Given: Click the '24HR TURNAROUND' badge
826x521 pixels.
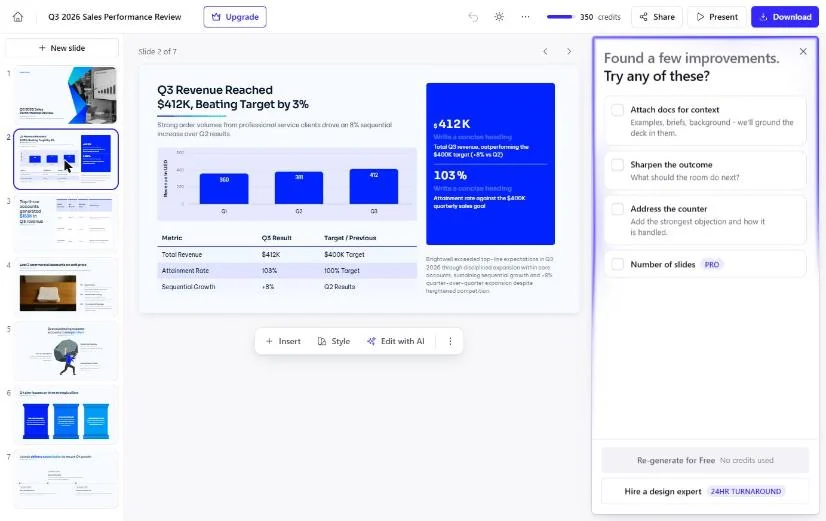Looking at the screenshot, I should 745,491.
